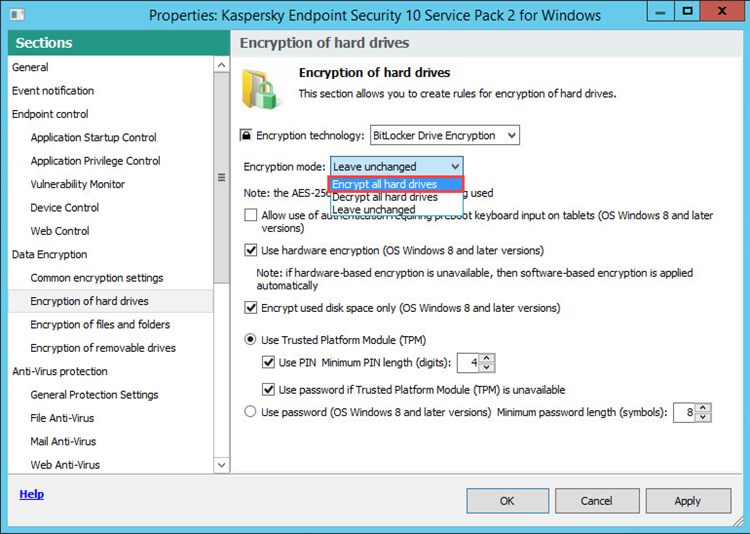
Task: Click the folder with padlock icon
Action: pyautogui.click(x=260, y=88)
